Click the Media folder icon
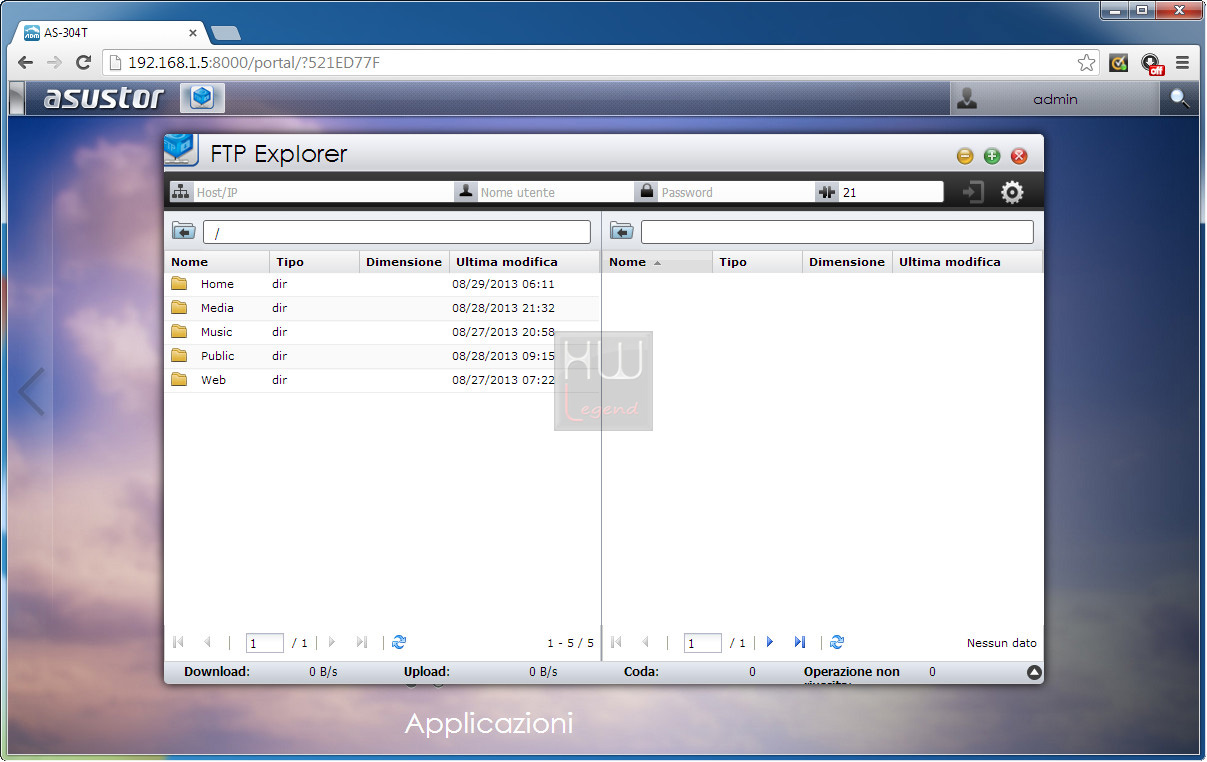The height and width of the screenshot is (762, 1207). coord(179,307)
